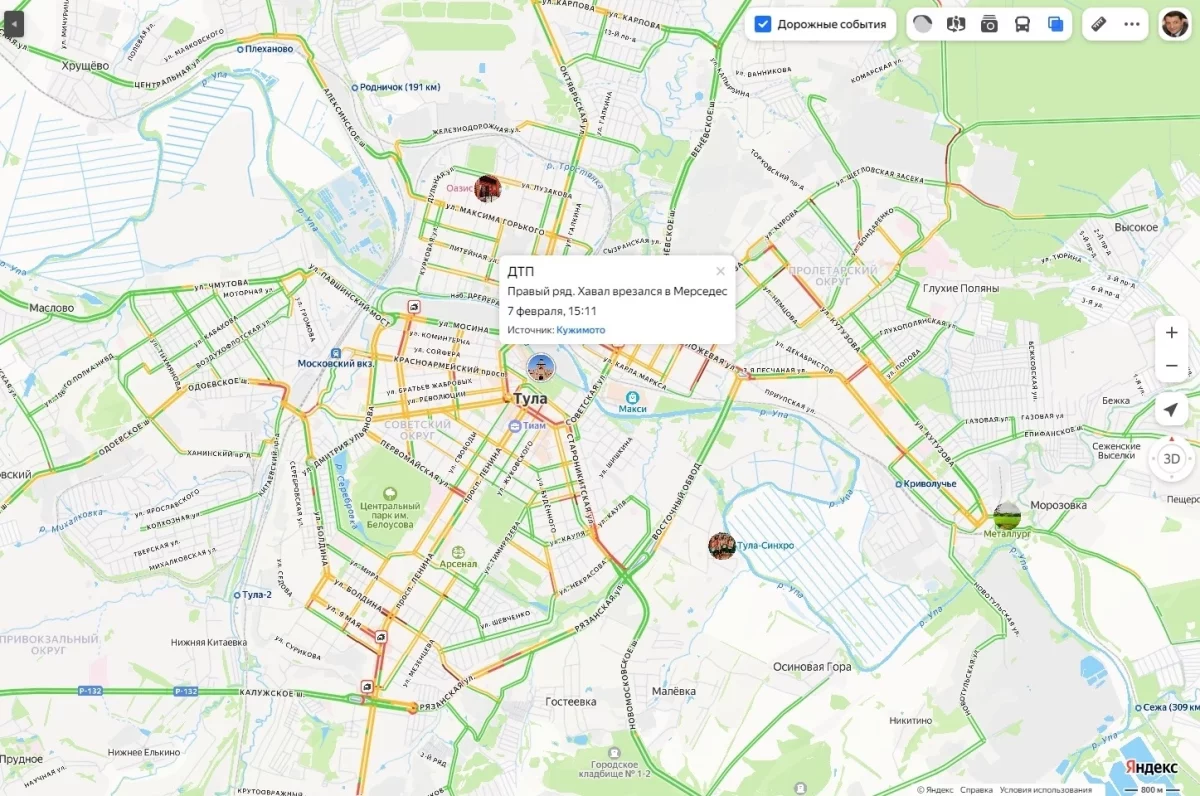Screen dimensions: 1200x796
Task: Uncheck the Дорожные события checkbox
Action: 763,24
